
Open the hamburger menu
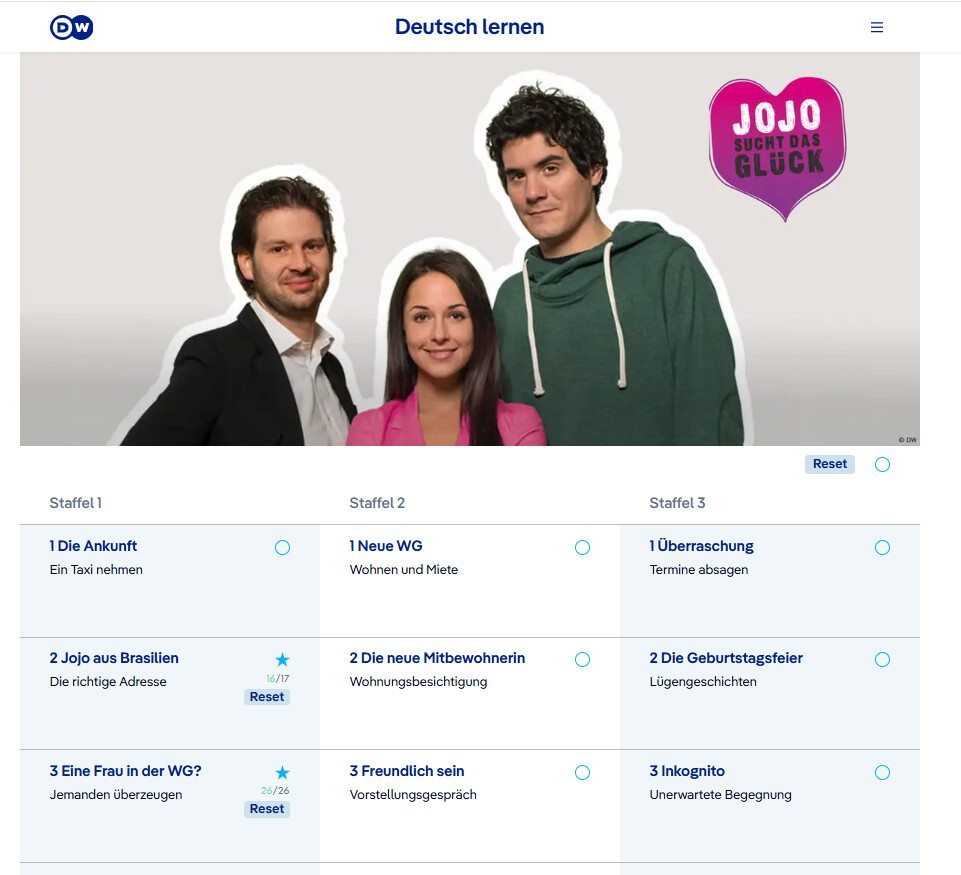(876, 27)
